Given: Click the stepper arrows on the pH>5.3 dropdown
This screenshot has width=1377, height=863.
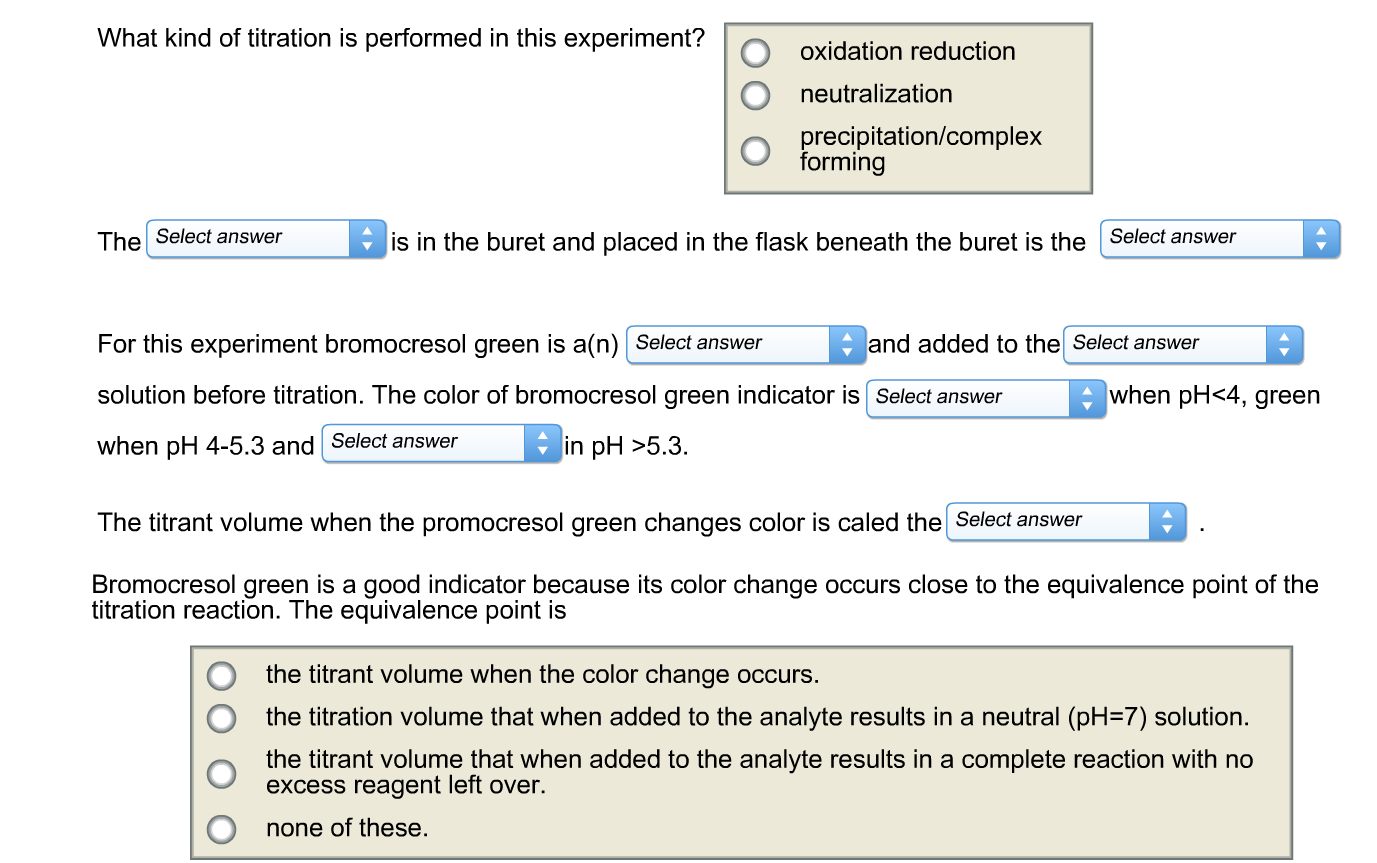Looking at the screenshot, I should point(543,443).
